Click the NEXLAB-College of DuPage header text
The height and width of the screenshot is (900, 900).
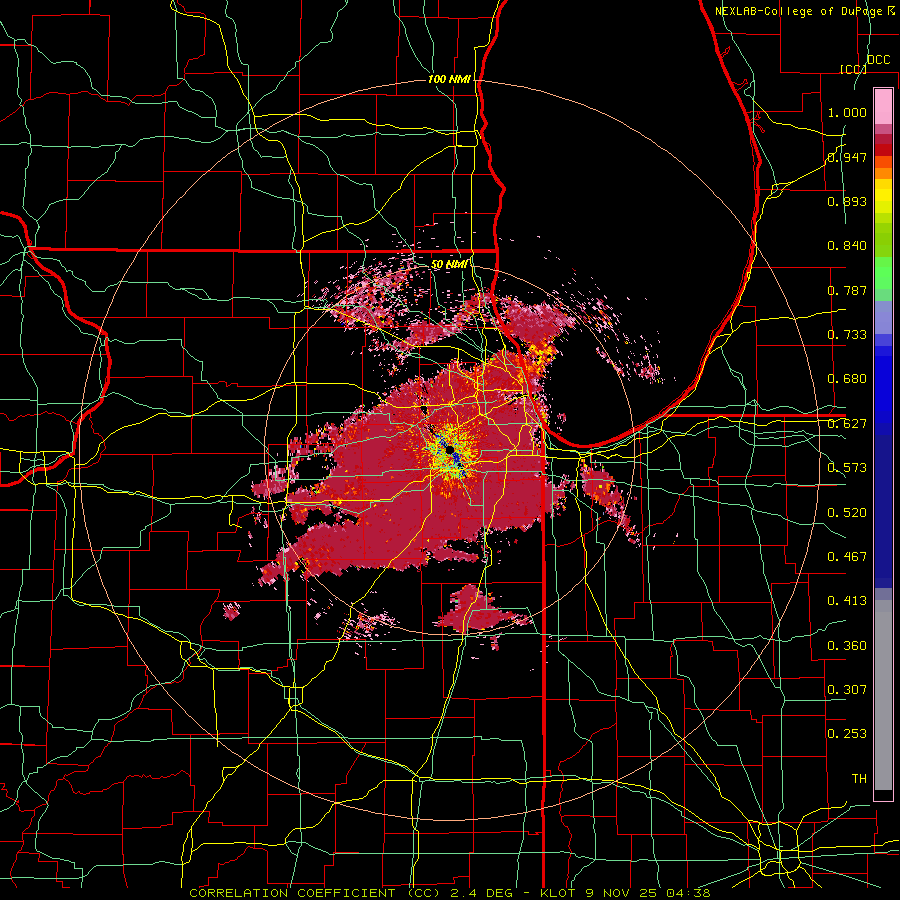tap(799, 11)
